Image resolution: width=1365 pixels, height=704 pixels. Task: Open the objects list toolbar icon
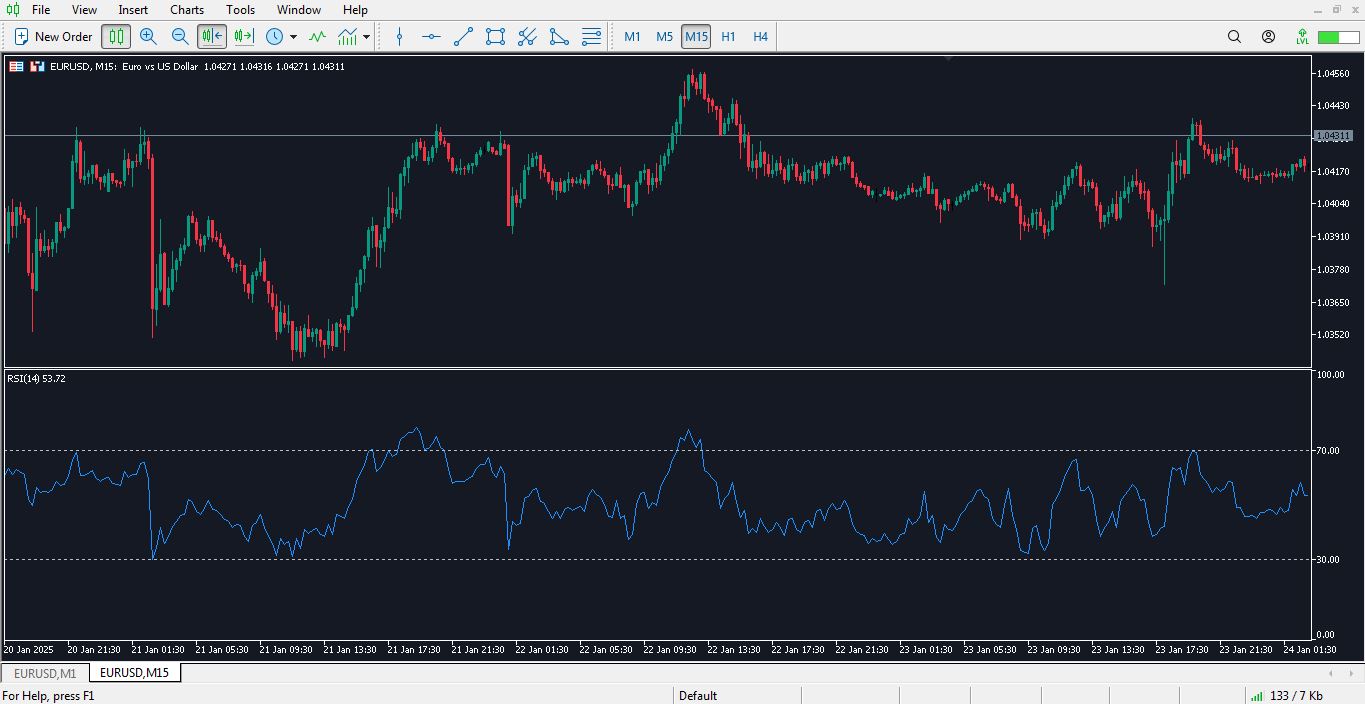(x=592, y=37)
